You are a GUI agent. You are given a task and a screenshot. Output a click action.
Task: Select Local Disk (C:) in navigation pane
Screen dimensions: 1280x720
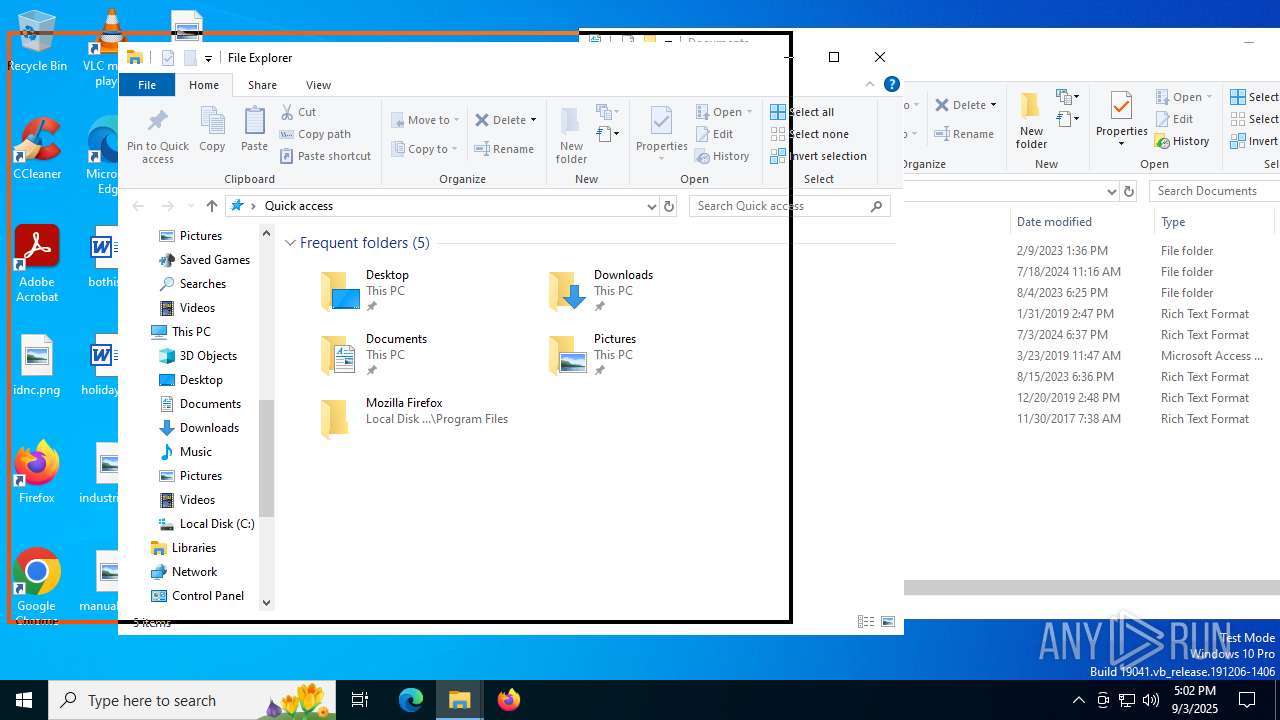click(207, 524)
